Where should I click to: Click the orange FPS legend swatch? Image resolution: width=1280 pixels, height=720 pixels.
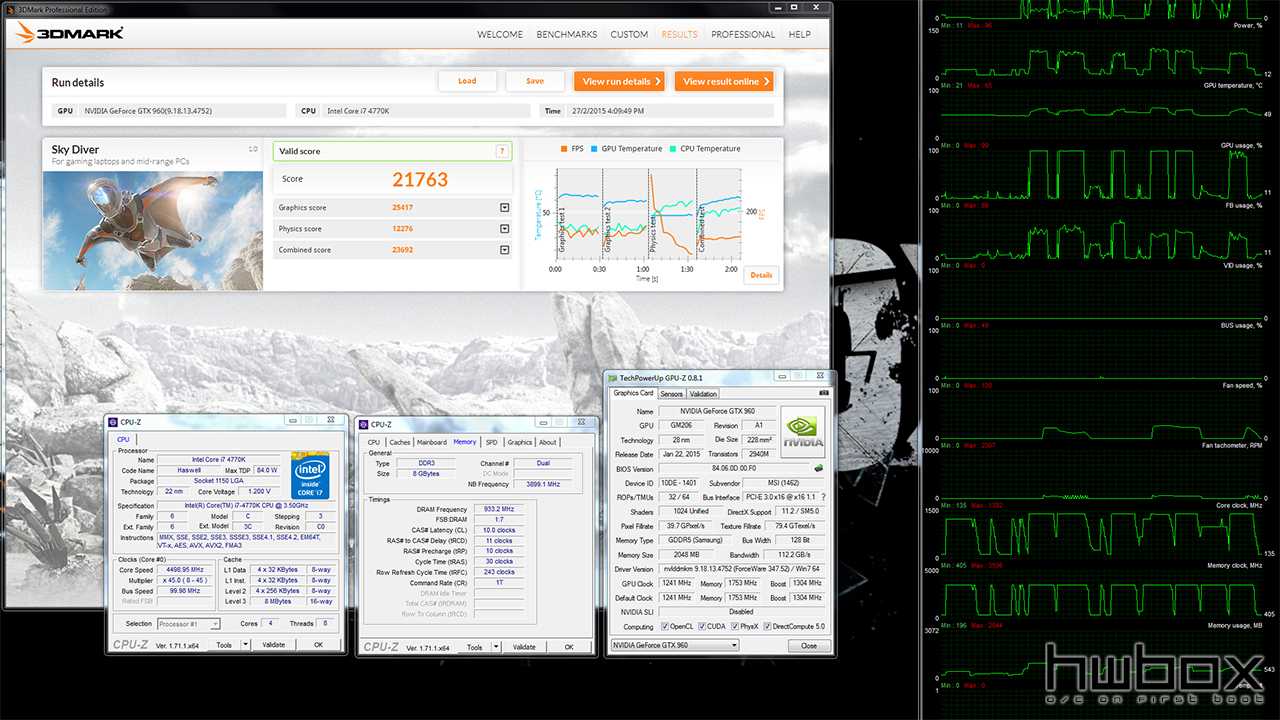click(564, 149)
